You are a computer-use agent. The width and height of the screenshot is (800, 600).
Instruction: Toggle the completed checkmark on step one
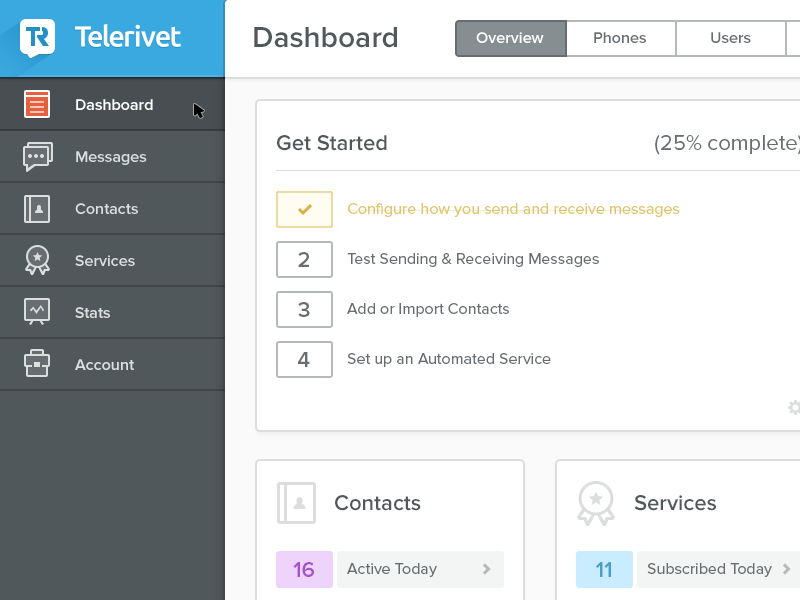pos(304,209)
